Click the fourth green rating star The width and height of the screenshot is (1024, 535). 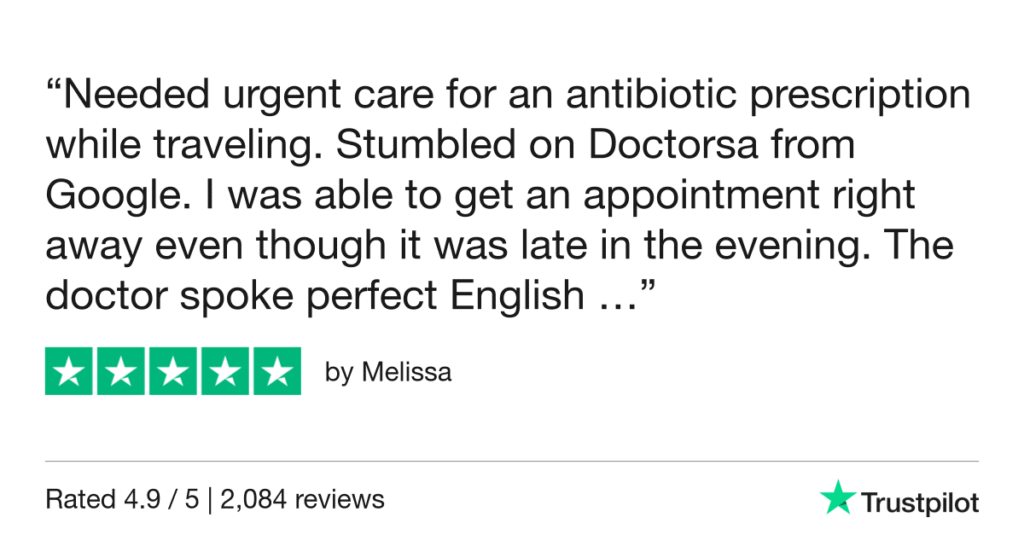pyautogui.click(x=224, y=371)
